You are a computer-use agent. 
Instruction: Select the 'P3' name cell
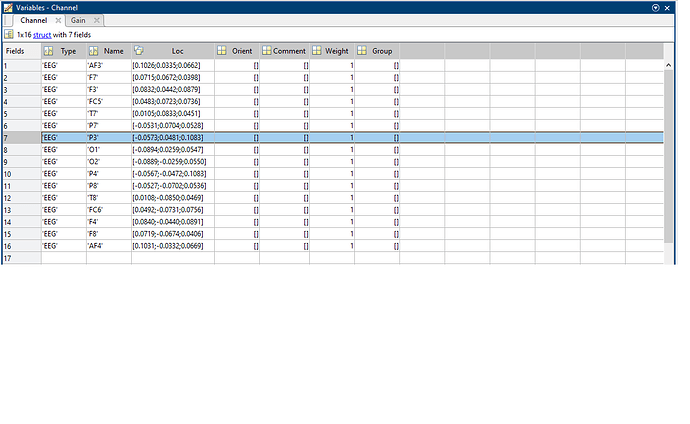tap(109, 138)
